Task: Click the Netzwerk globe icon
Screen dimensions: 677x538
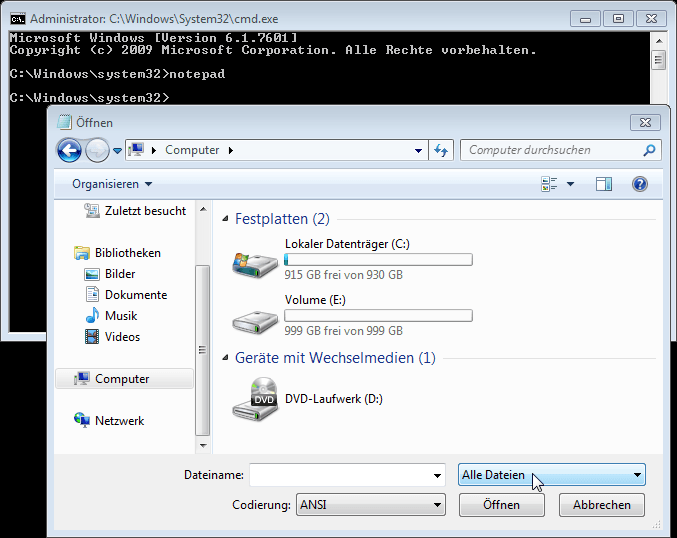Action: (x=82, y=420)
